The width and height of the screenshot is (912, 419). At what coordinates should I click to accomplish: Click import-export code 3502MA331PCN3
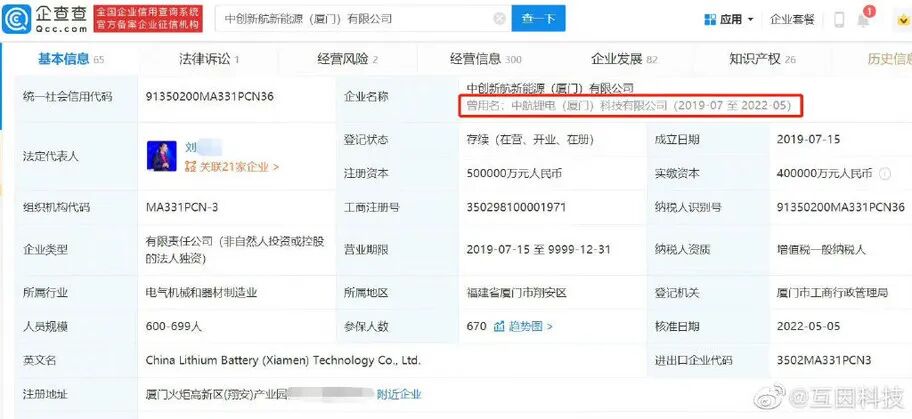click(x=824, y=361)
